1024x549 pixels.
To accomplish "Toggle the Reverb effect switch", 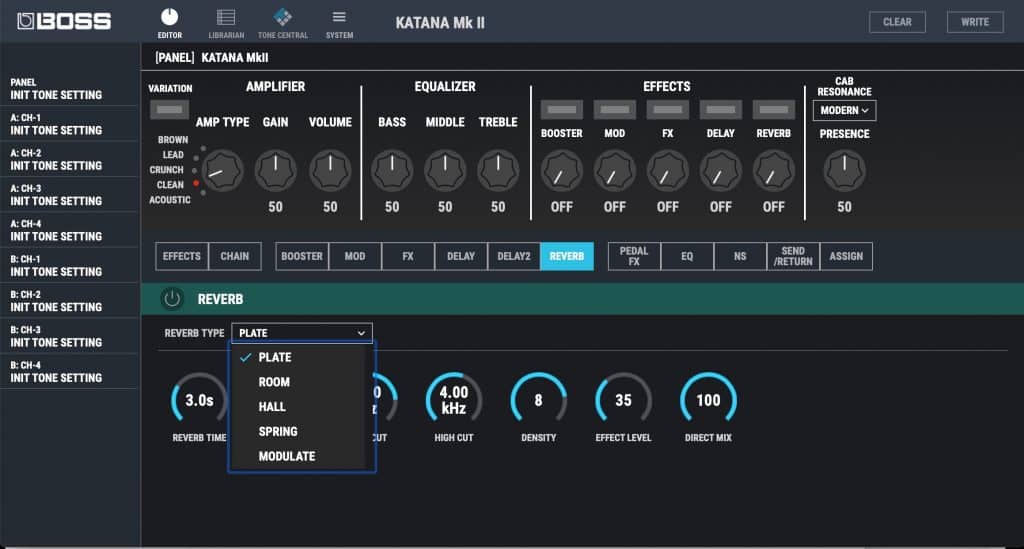I will 773,110.
